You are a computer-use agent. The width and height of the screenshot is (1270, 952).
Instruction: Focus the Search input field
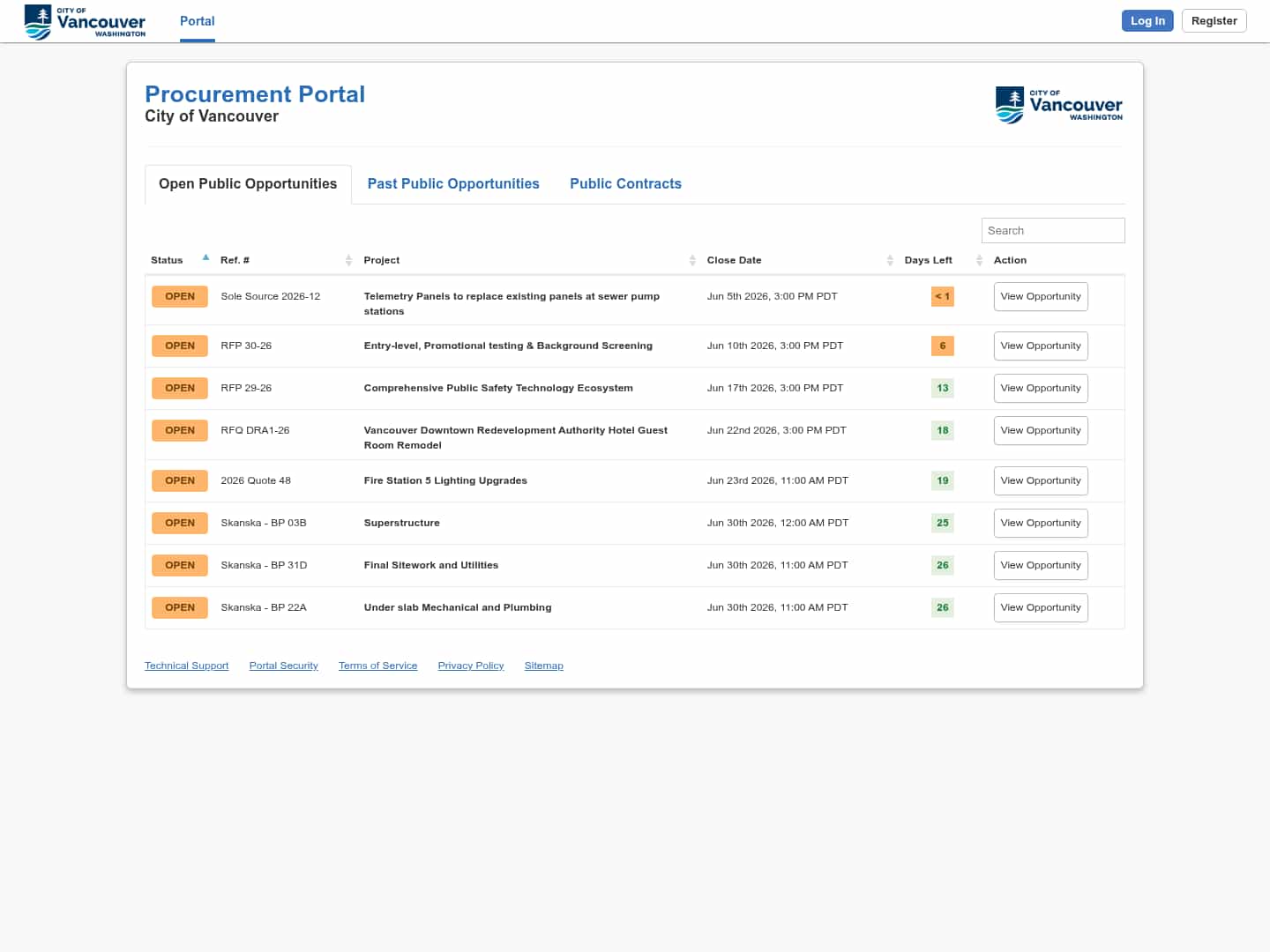pyautogui.click(x=1053, y=230)
